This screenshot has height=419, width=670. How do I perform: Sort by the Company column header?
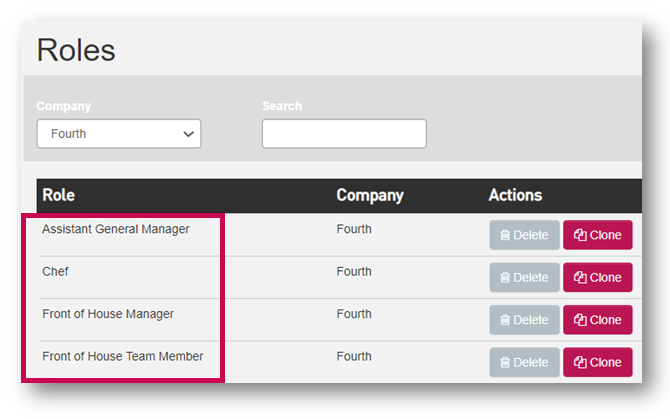click(x=369, y=196)
